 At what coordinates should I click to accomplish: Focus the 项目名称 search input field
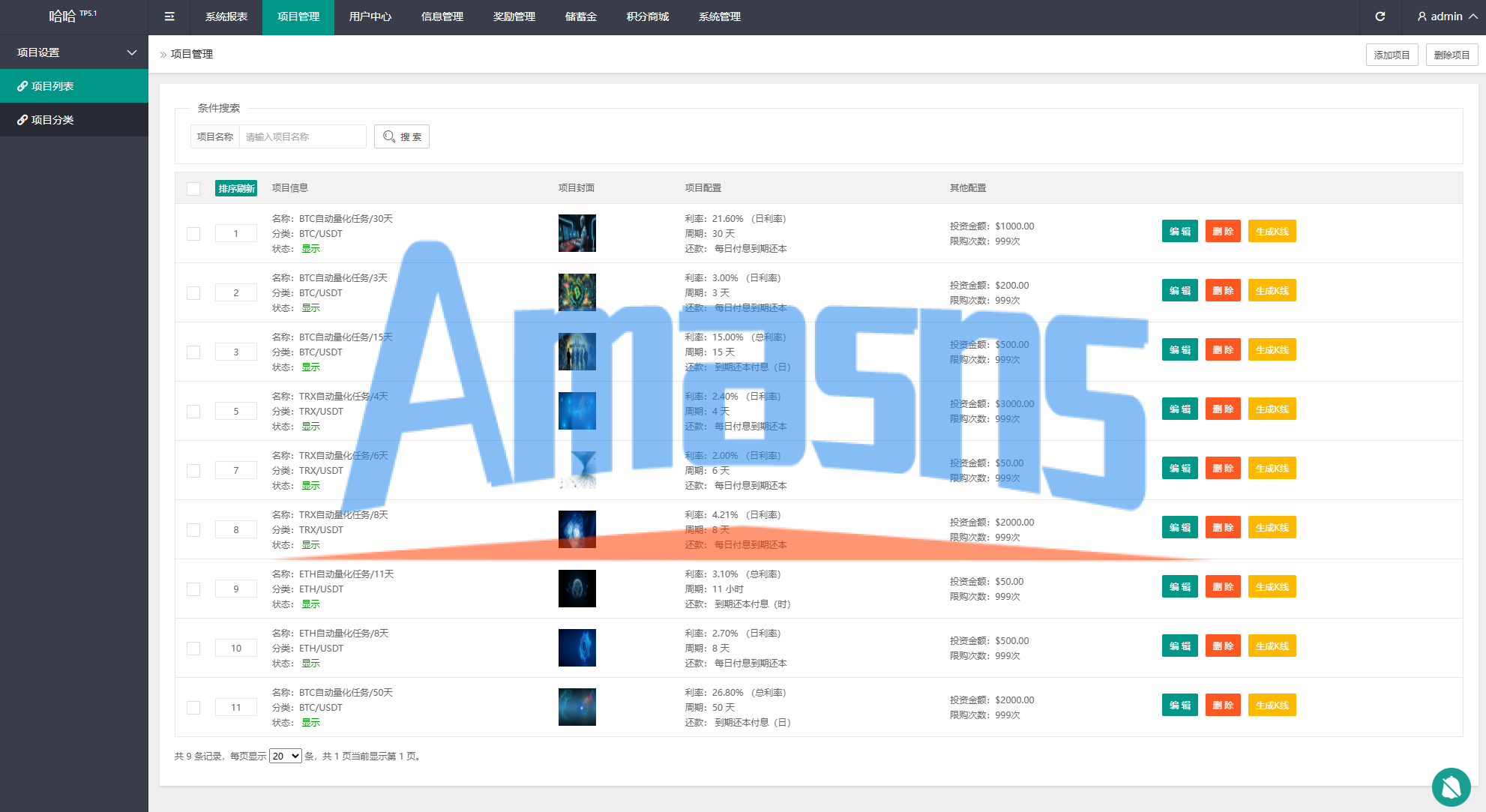[x=302, y=136]
